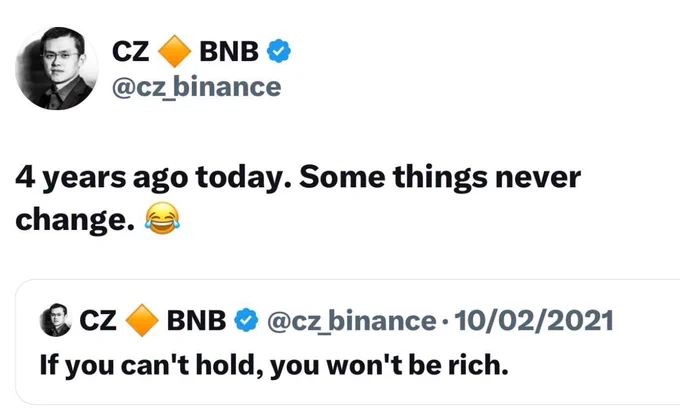The height and width of the screenshot is (414, 680).
Task: Click the words 'you won't be rich.'
Action: 389,365
